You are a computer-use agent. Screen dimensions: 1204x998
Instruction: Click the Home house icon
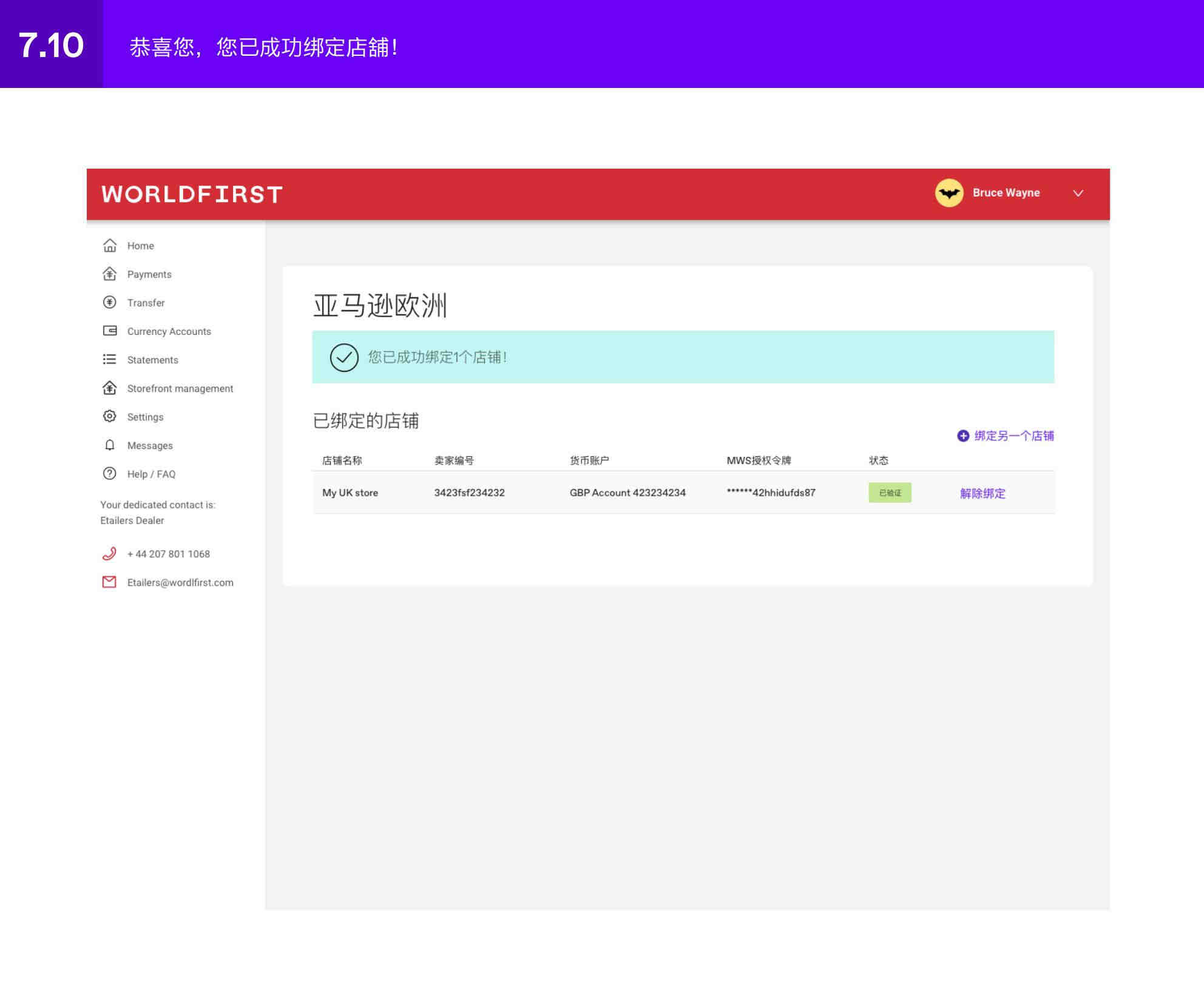click(109, 245)
